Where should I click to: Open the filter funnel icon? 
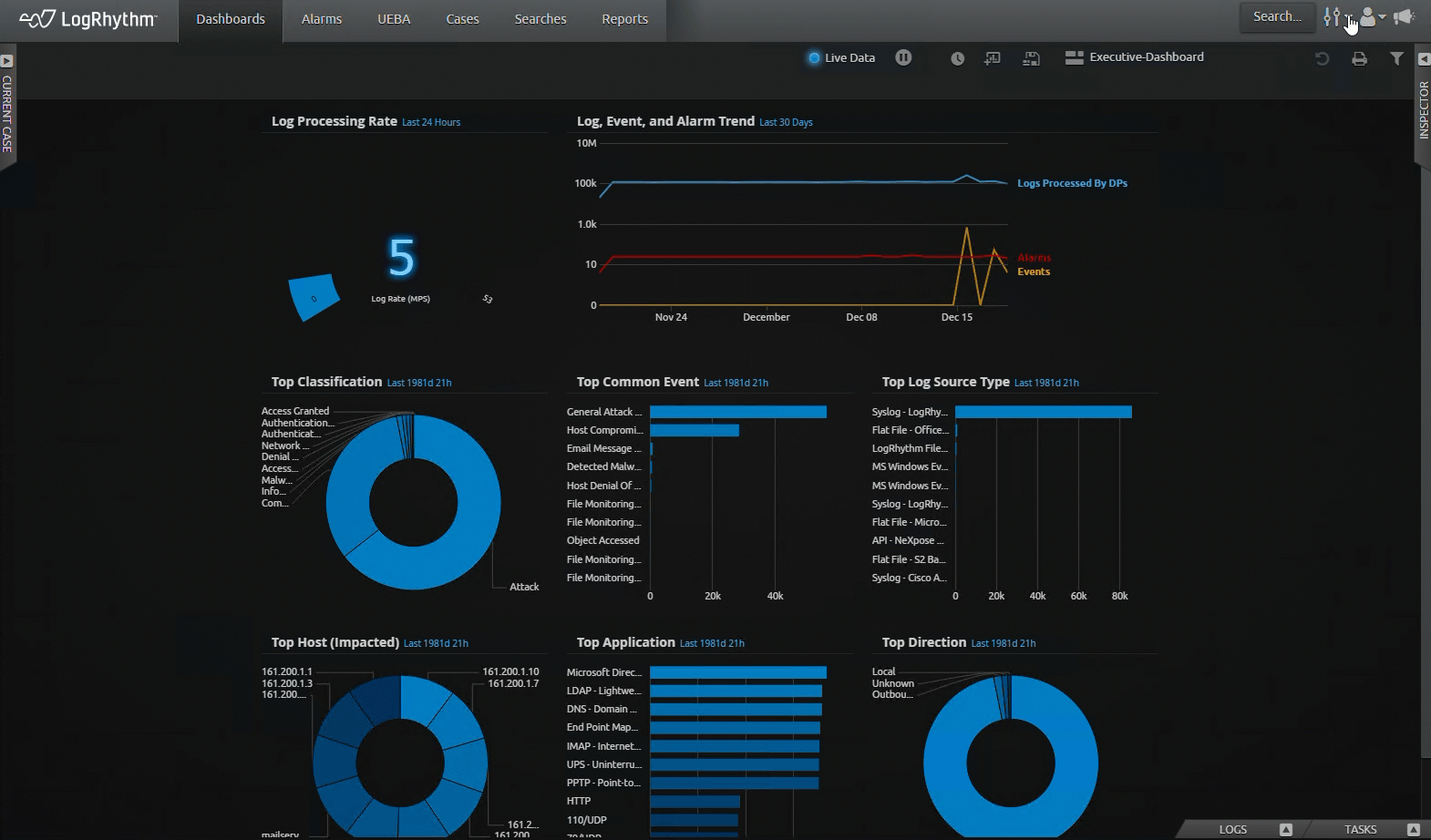click(x=1396, y=58)
